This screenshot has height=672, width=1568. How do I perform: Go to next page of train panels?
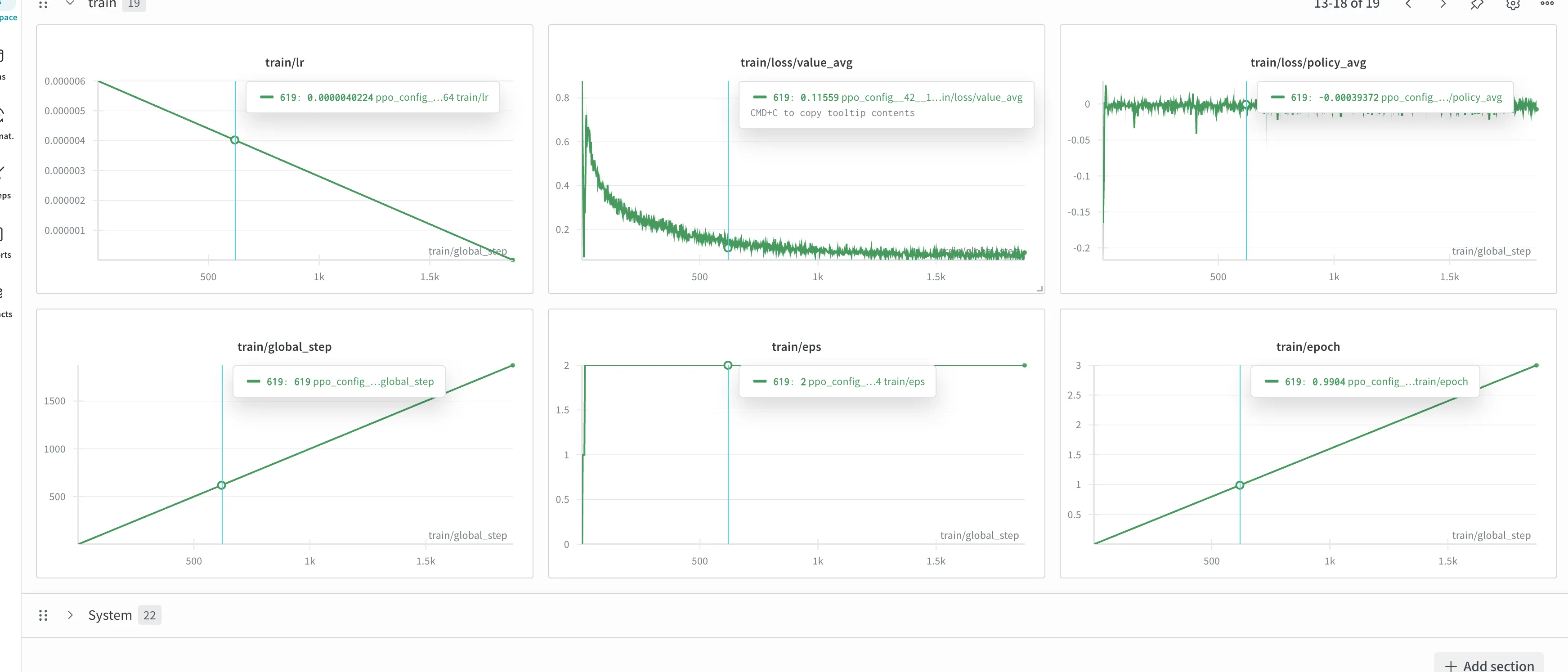(1443, 4)
